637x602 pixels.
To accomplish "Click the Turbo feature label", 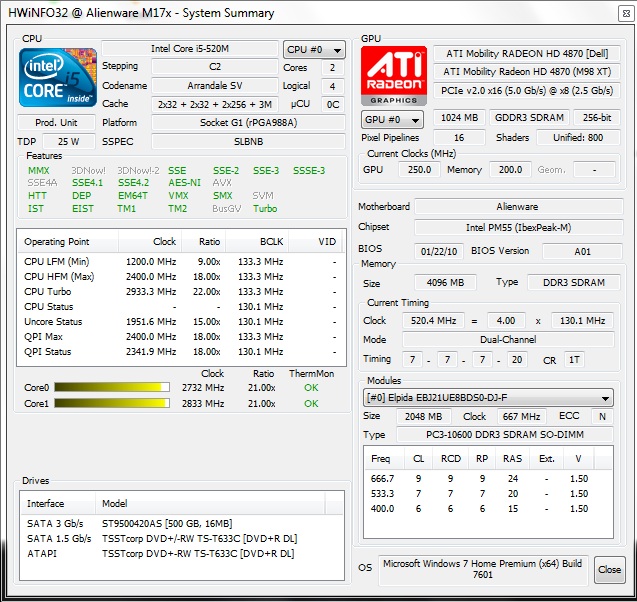I will pyautogui.click(x=265, y=209).
